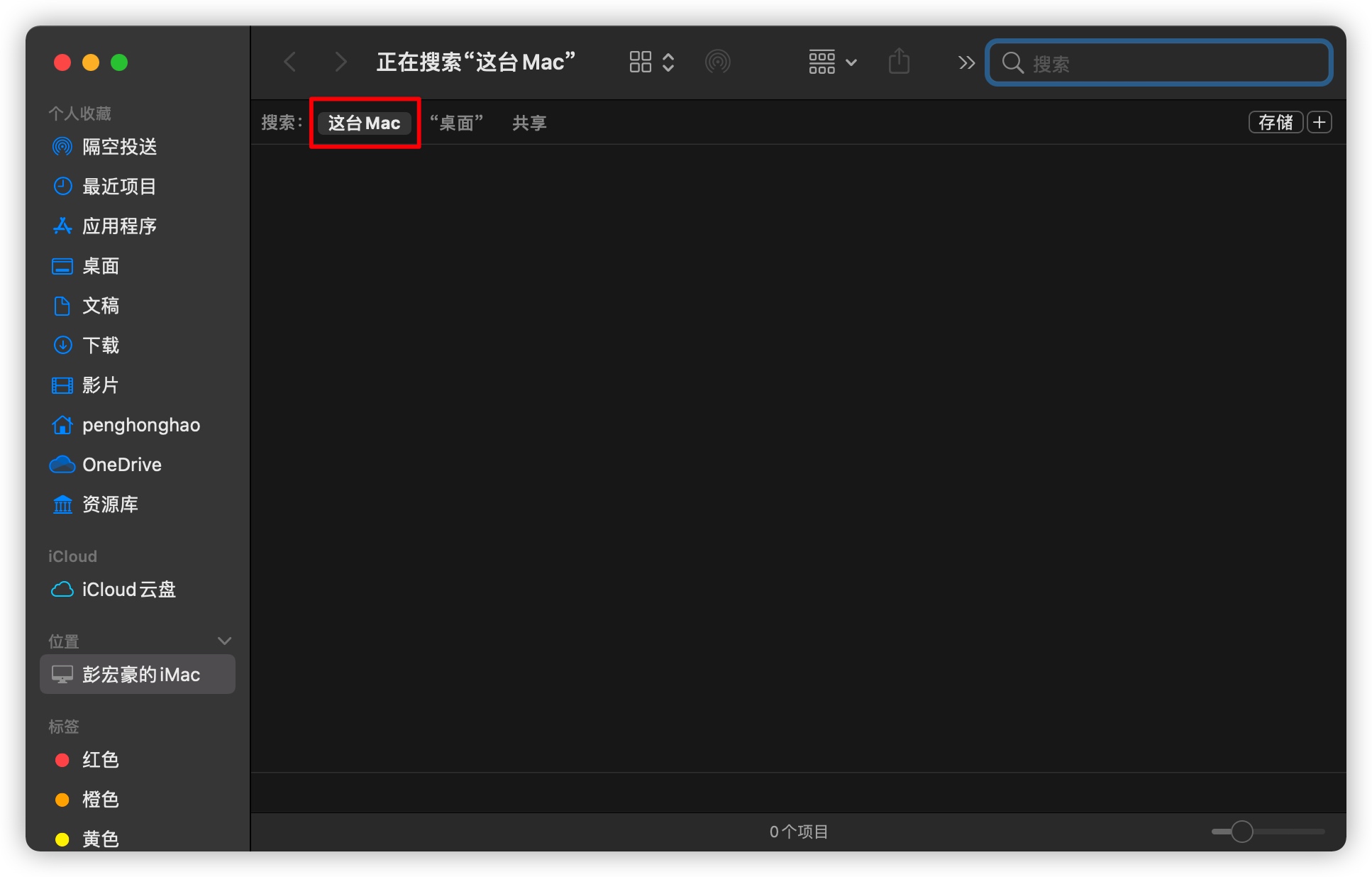This screenshot has width=1372, height=877.
Task: Open the group-by options dropdown
Action: (832, 62)
